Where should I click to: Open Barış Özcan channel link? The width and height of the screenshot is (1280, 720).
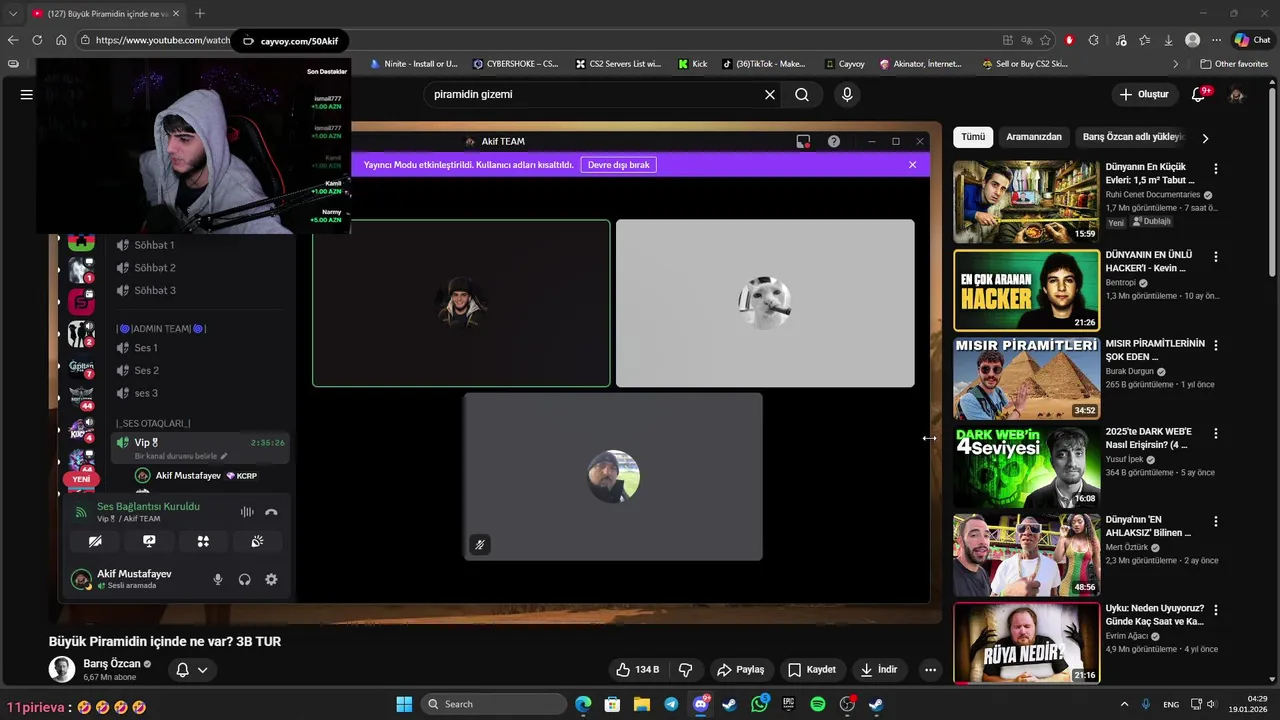click(111, 664)
